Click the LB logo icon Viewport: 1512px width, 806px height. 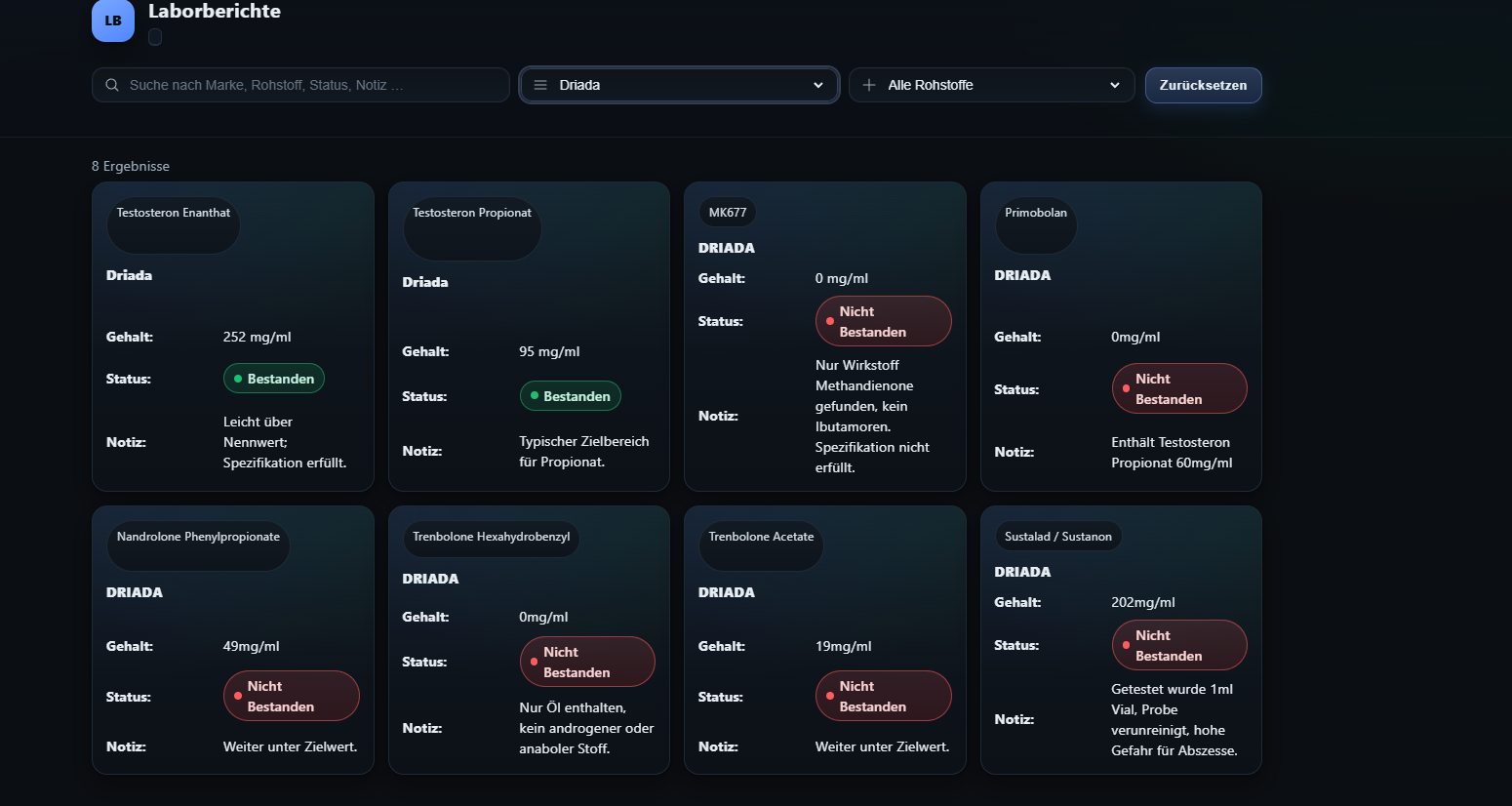[x=112, y=20]
